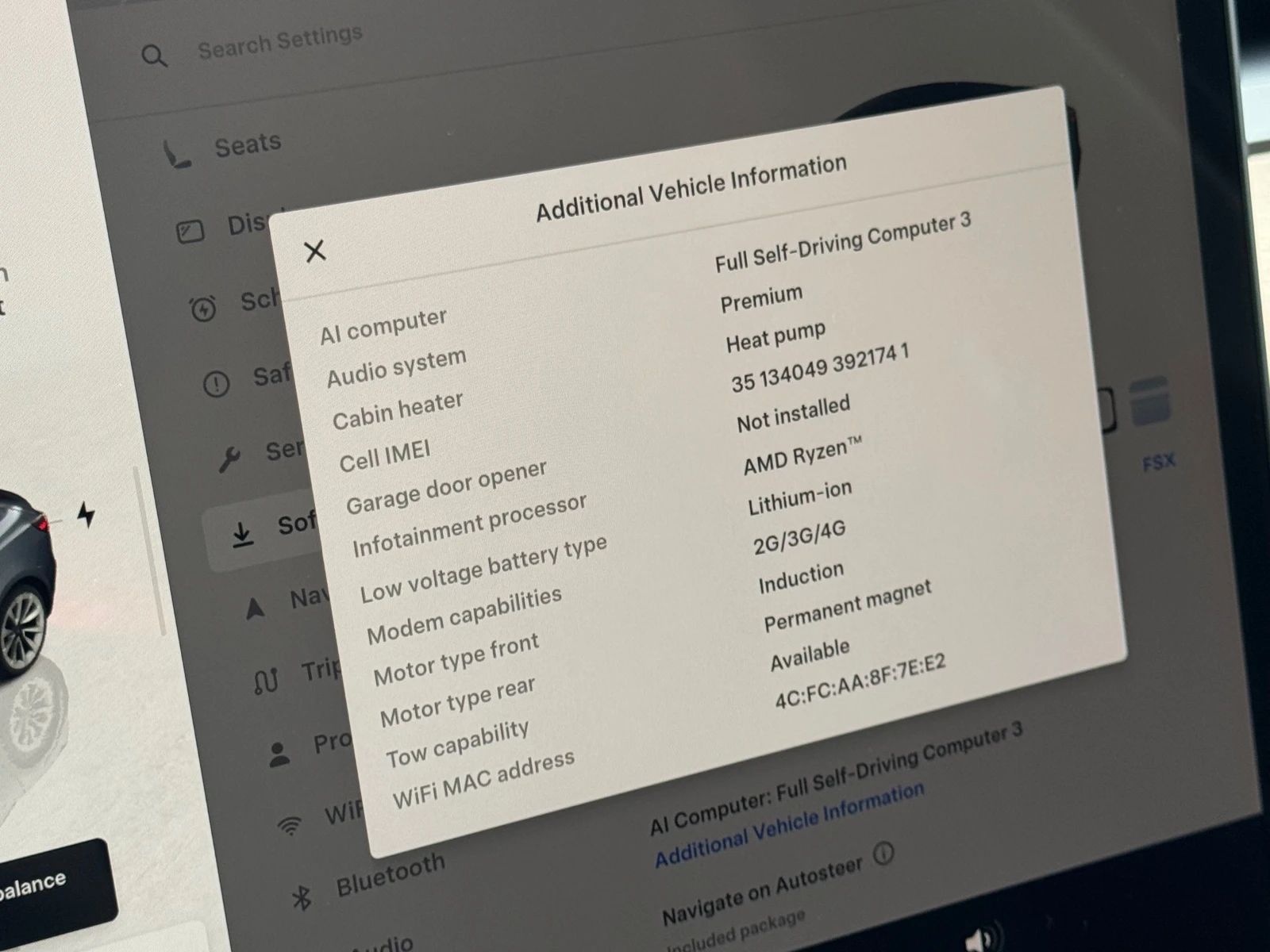The image size is (1270, 952).
Task: Select the Full Self-Driving Computer 3 value
Action: (x=842, y=243)
